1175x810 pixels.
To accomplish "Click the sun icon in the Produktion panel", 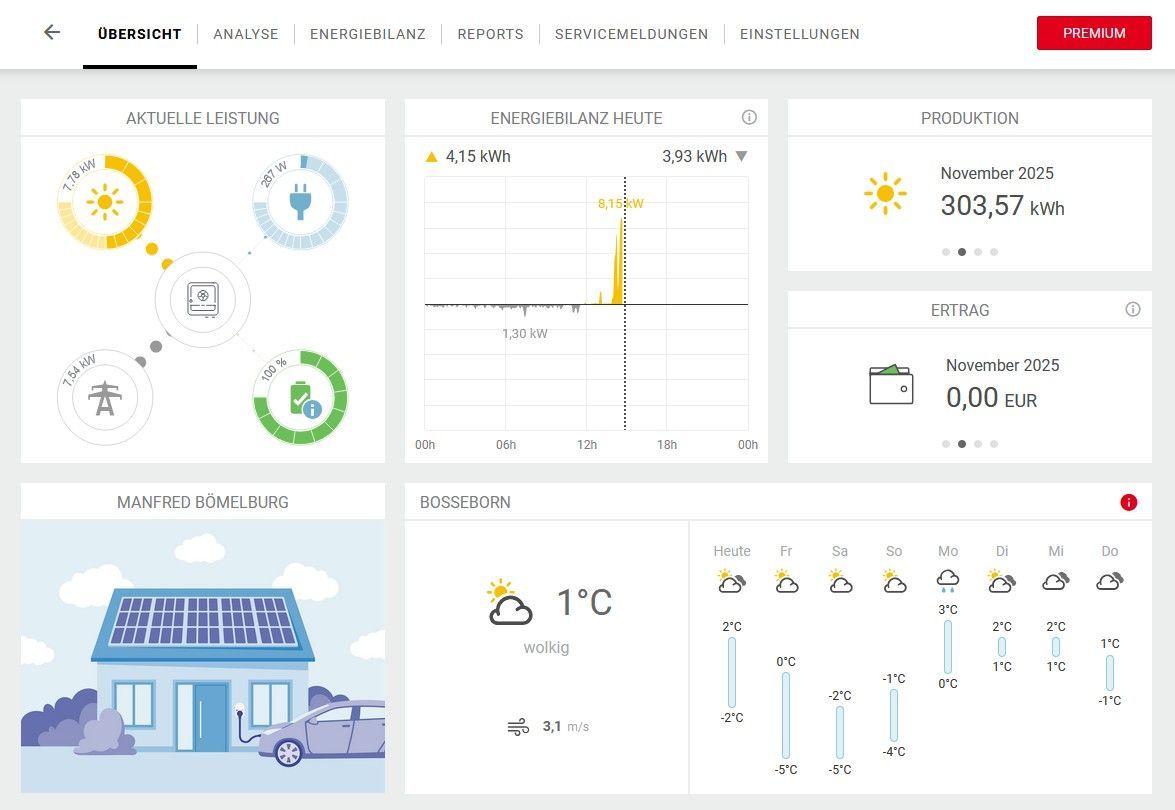I will [884, 192].
